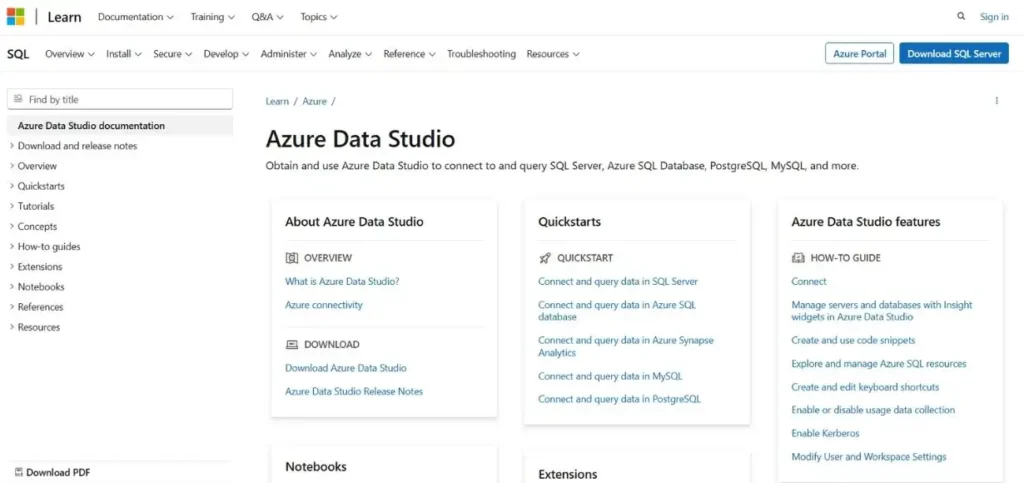Open the Install menu

pyautogui.click(x=124, y=54)
